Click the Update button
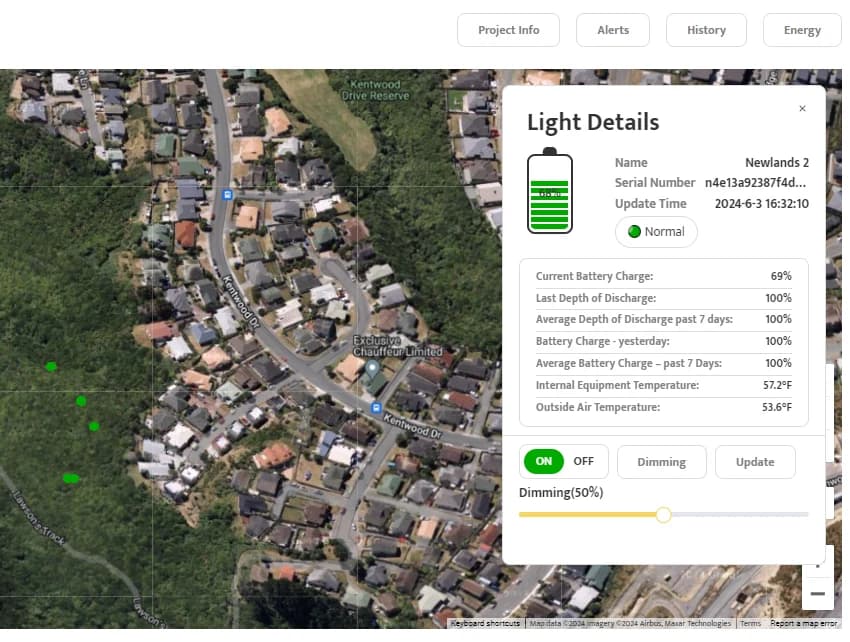Viewport: 850px width, 642px height. tap(755, 462)
